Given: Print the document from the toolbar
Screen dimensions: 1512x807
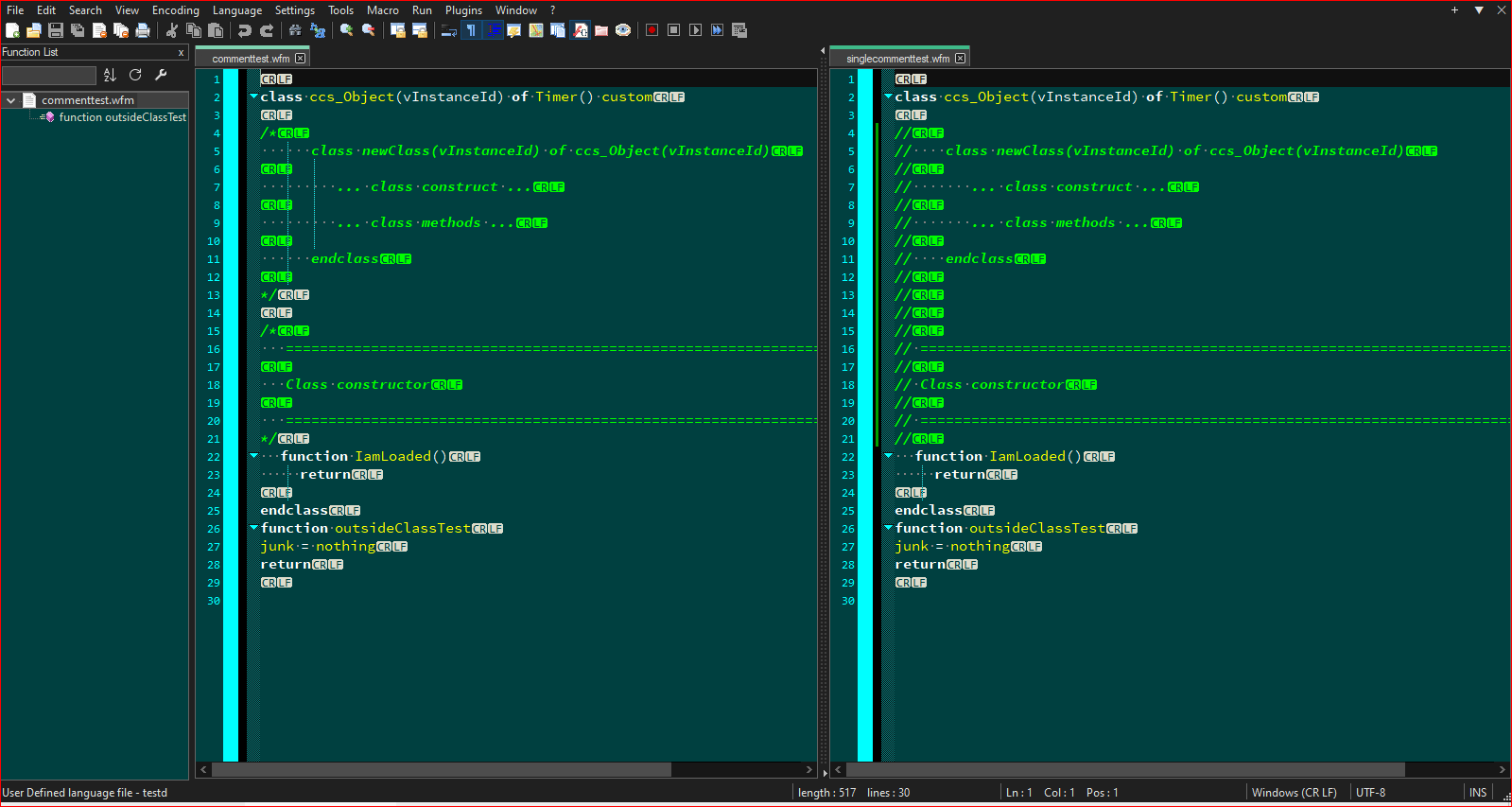Looking at the screenshot, I should (x=143, y=30).
